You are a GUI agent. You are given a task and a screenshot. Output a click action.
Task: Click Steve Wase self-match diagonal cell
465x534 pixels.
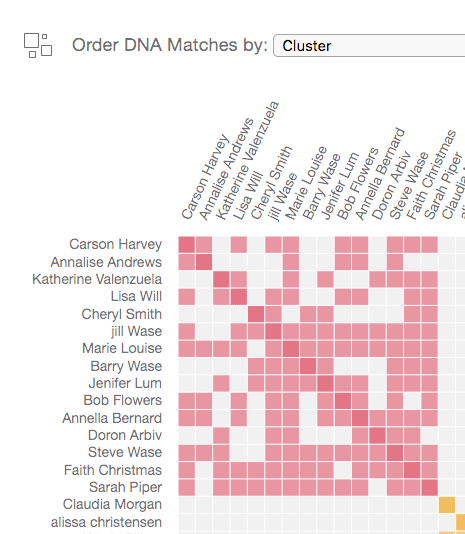(395, 453)
